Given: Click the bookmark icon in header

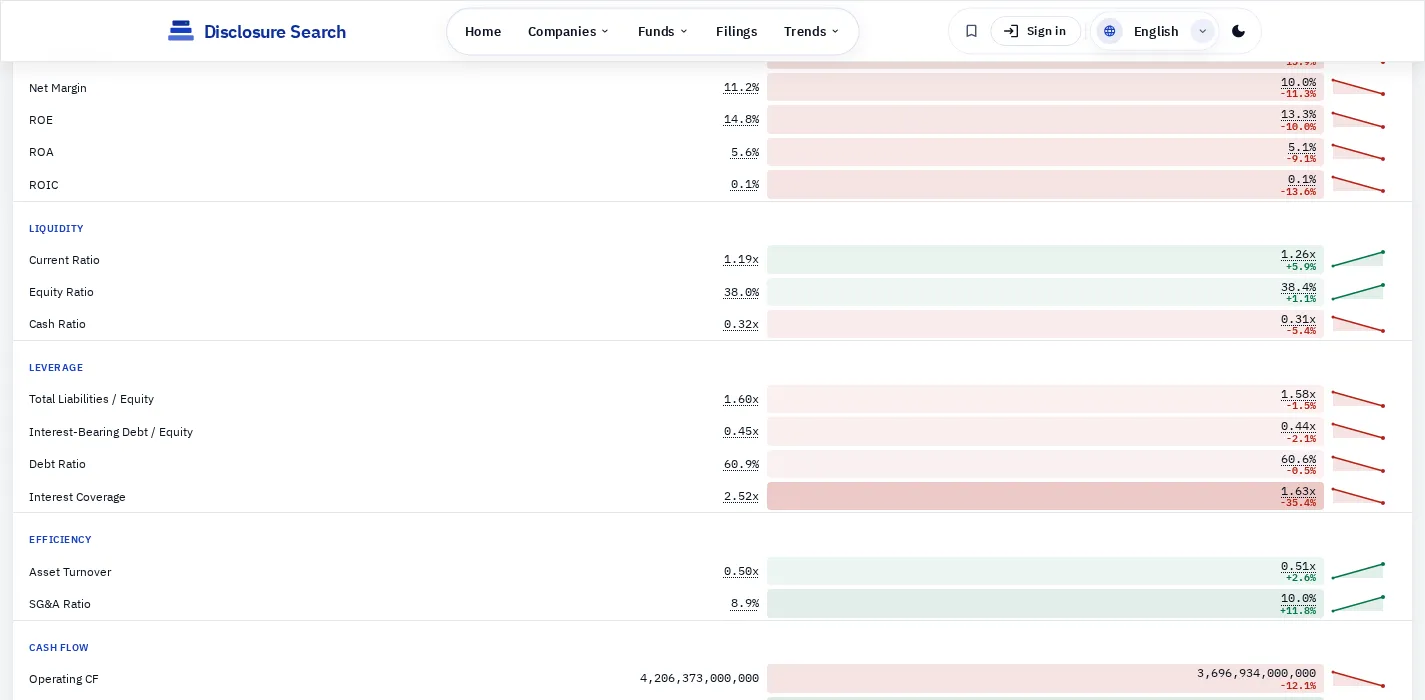Looking at the screenshot, I should 971,31.
